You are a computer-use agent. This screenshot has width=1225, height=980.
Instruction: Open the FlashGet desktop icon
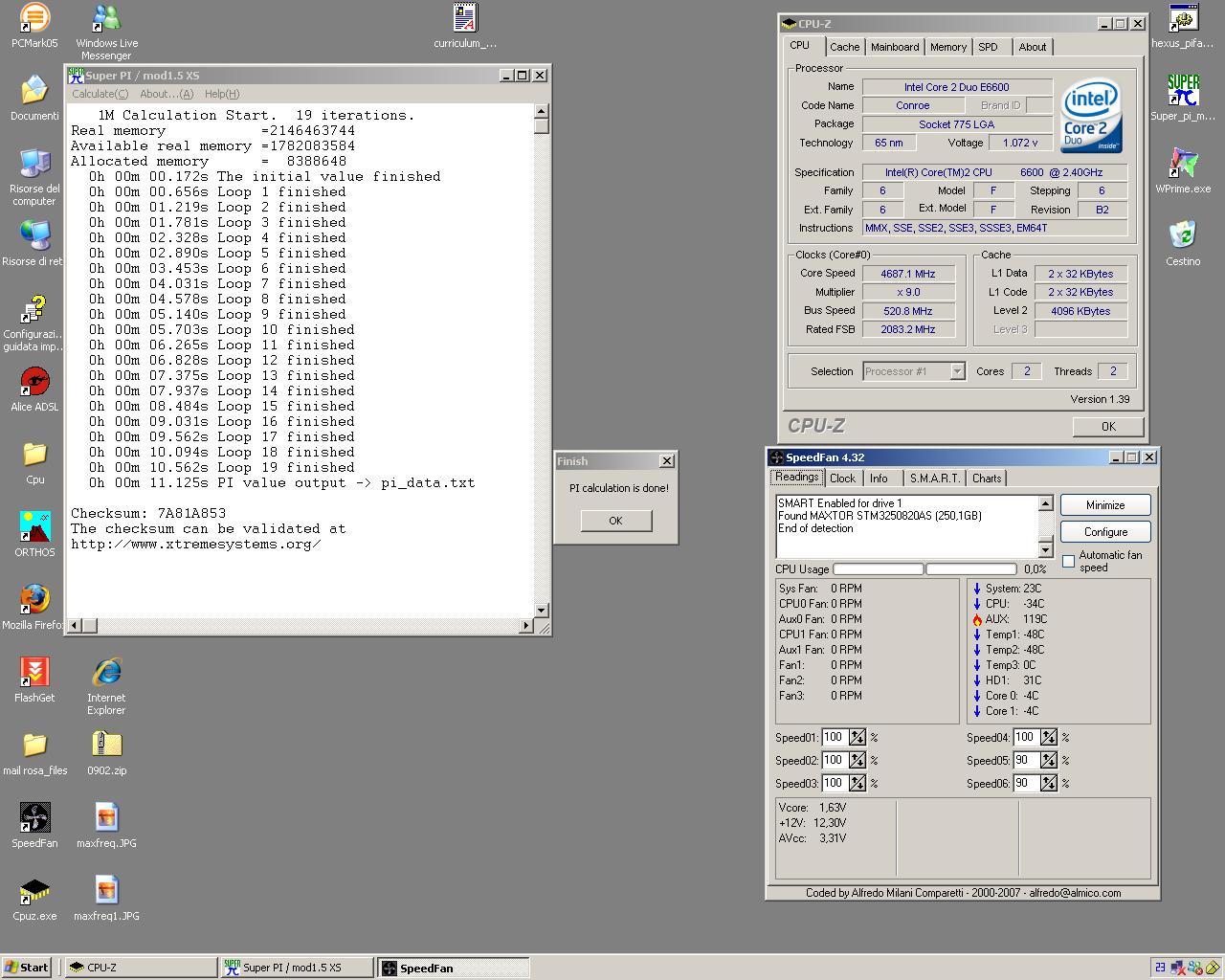click(x=34, y=679)
